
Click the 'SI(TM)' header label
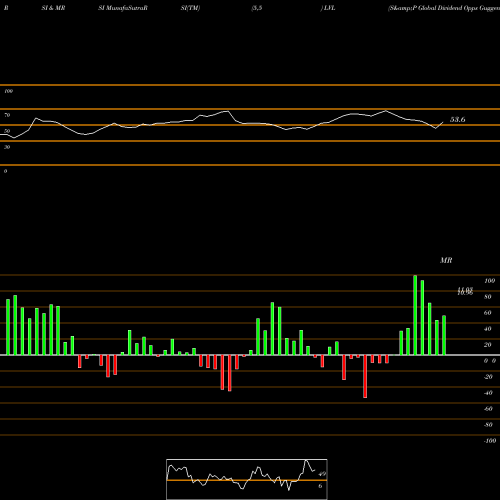[190, 8]
